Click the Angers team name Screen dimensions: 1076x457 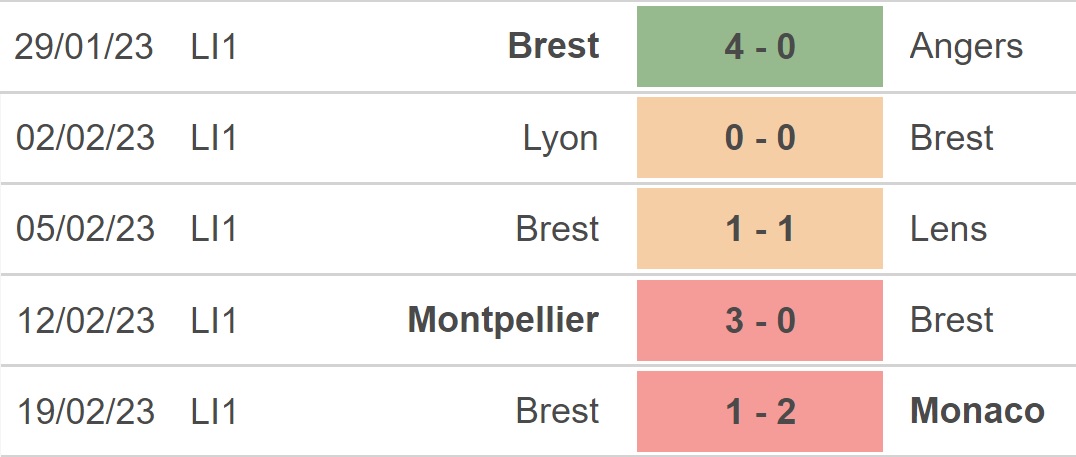pyautogui.click(x=966, y=48)
